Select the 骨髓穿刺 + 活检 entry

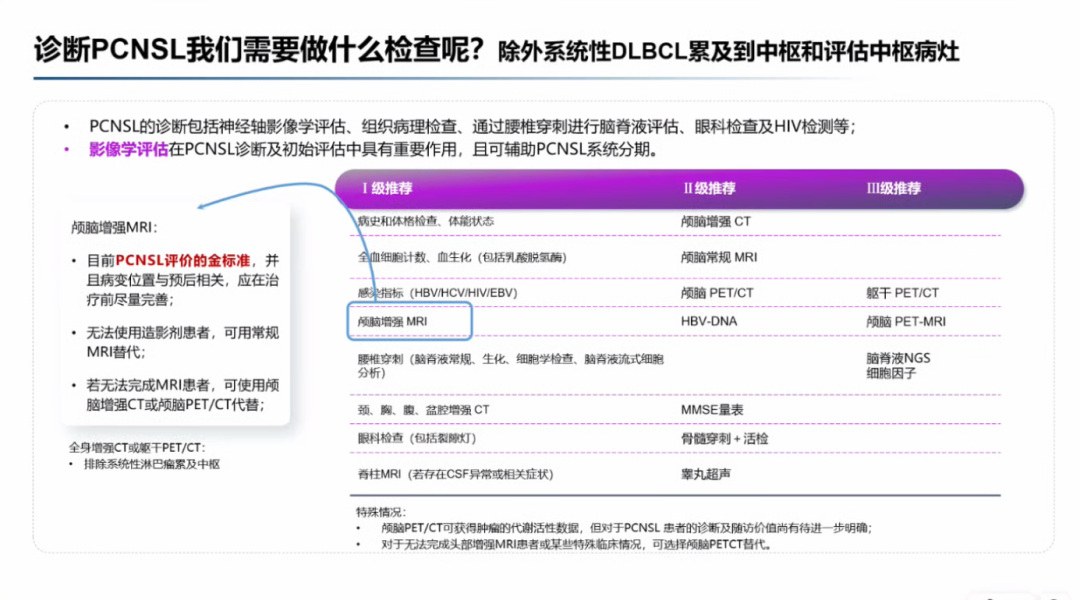[x=724, y=439]
